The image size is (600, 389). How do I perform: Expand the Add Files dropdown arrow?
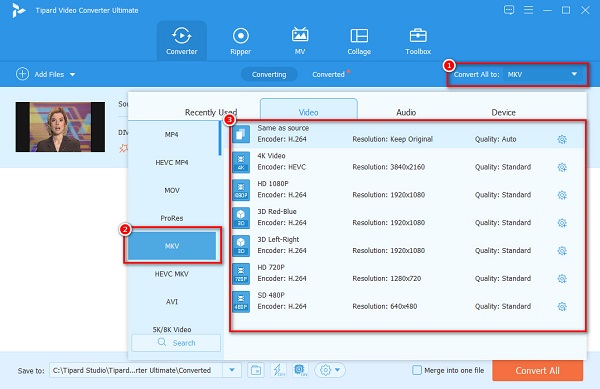(x=72, y=75)
